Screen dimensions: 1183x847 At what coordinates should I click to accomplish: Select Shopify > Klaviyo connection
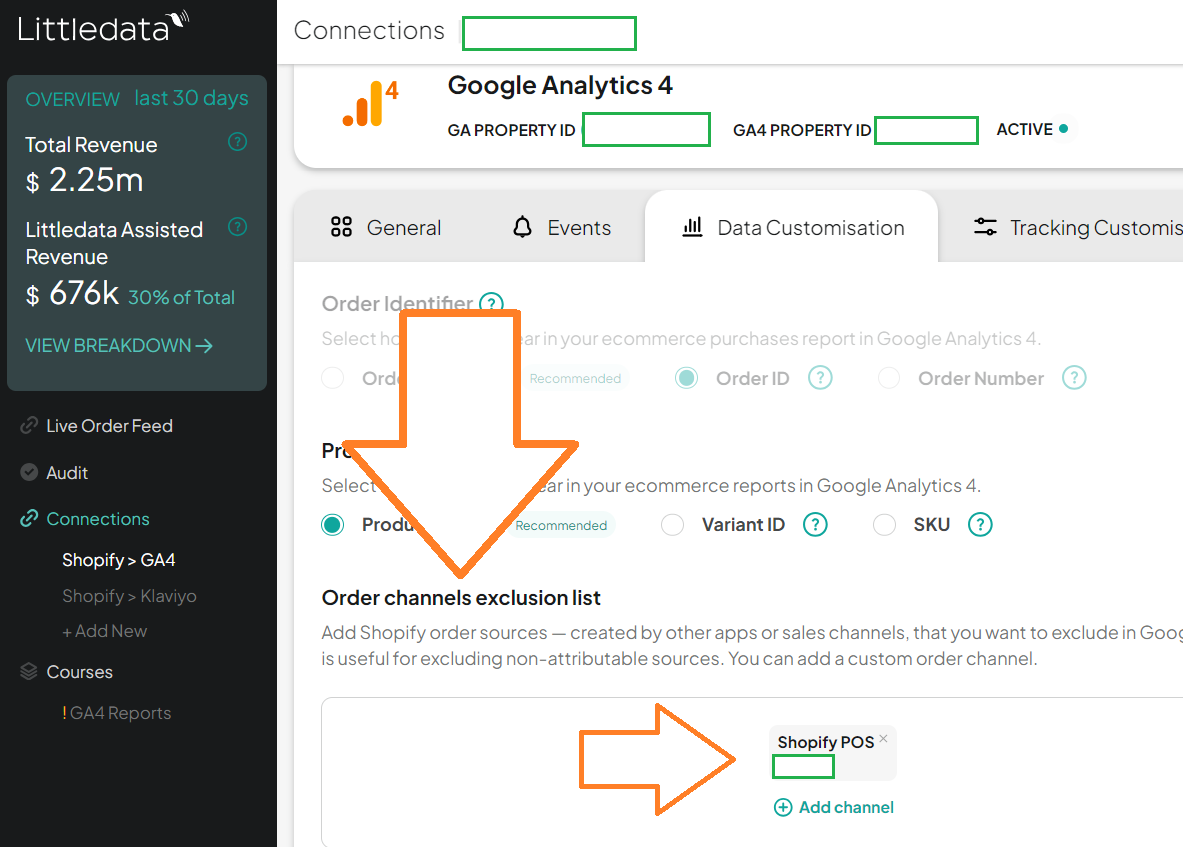point(129,596)
